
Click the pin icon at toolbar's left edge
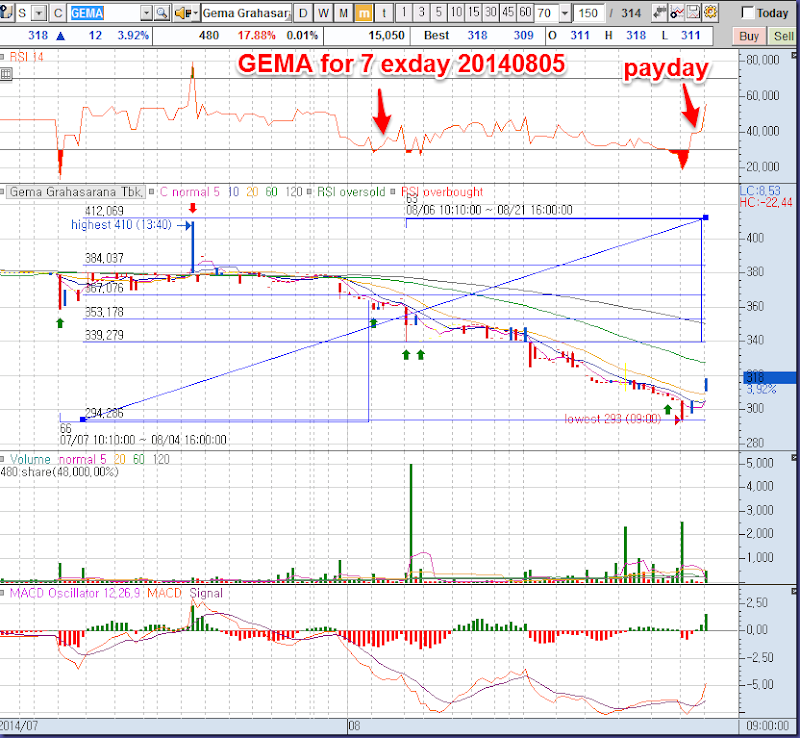tap(6, 12)
